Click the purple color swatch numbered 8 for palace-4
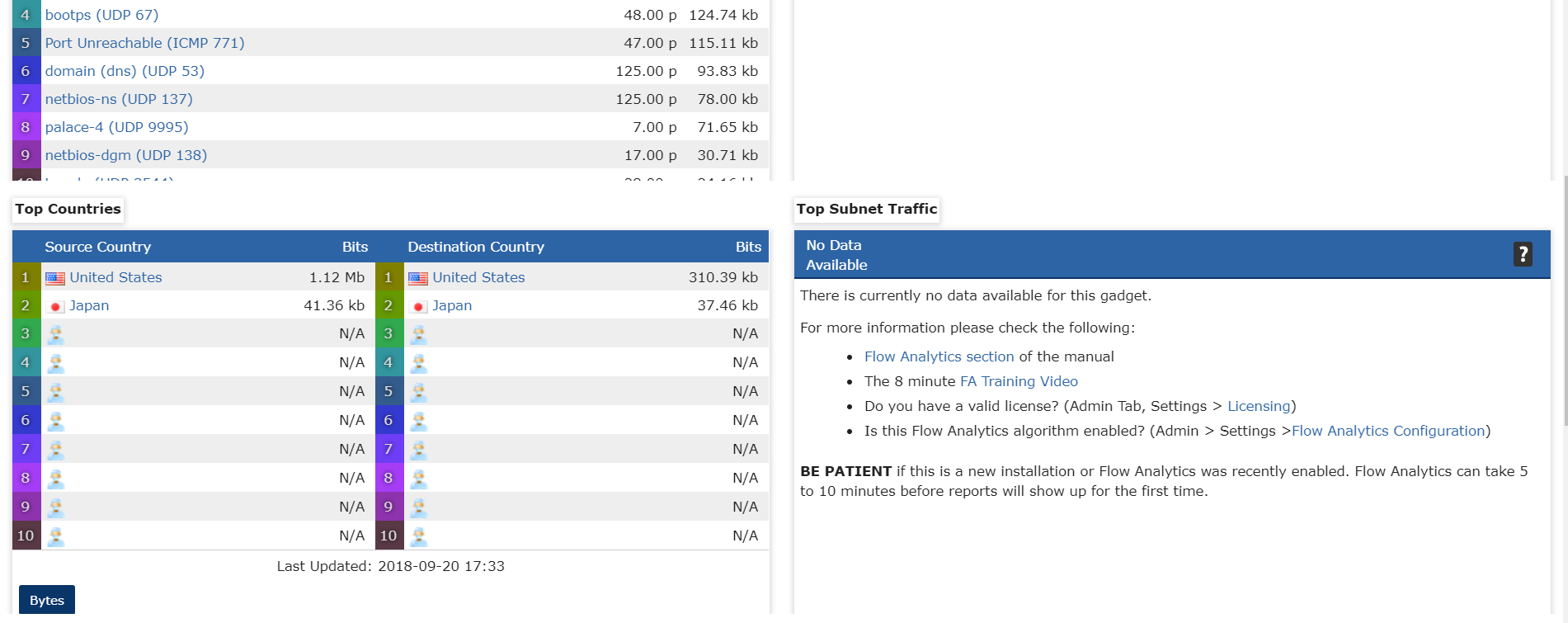The height and width of the screenshot is (623, 1568). (26, 127)
